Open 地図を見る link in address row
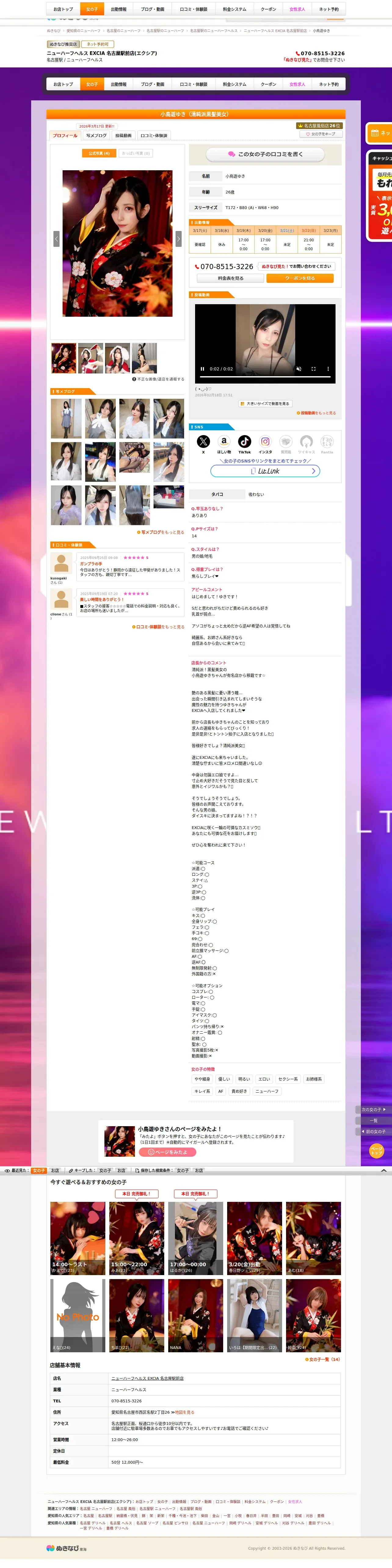This screenshot has height=1568, width=392. pos(184,1412)
